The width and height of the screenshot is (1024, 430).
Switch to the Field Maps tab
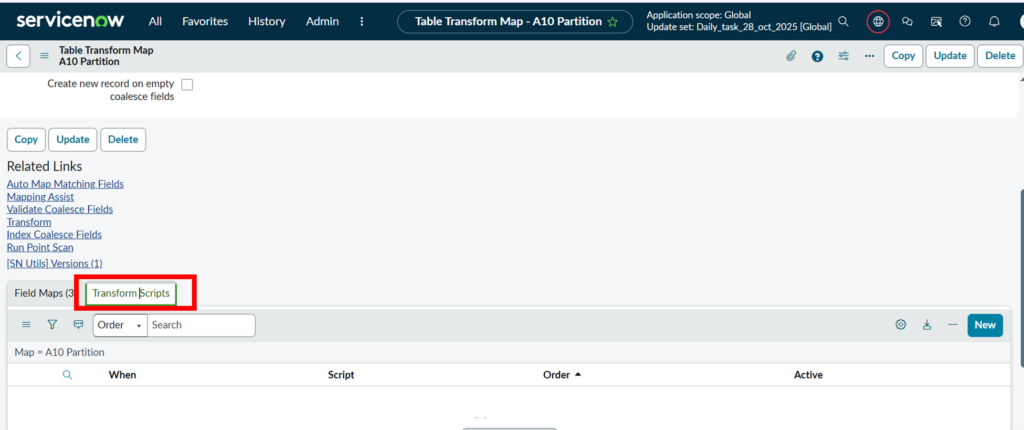pos(44,293)
